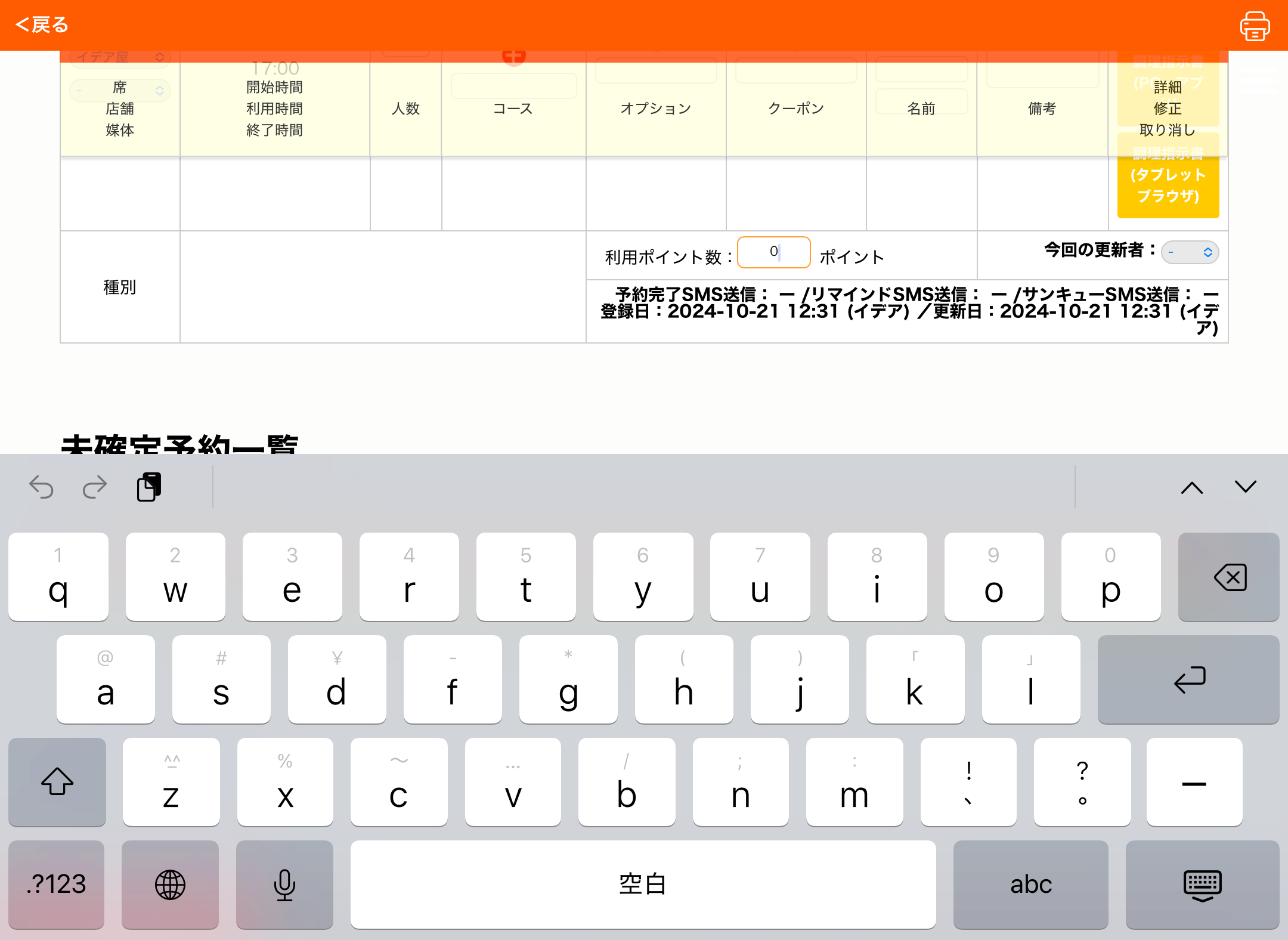Tap the microphone dictation key
Image resolution: width=1288 pixels, height=940 pixels.
click(284, 885)
